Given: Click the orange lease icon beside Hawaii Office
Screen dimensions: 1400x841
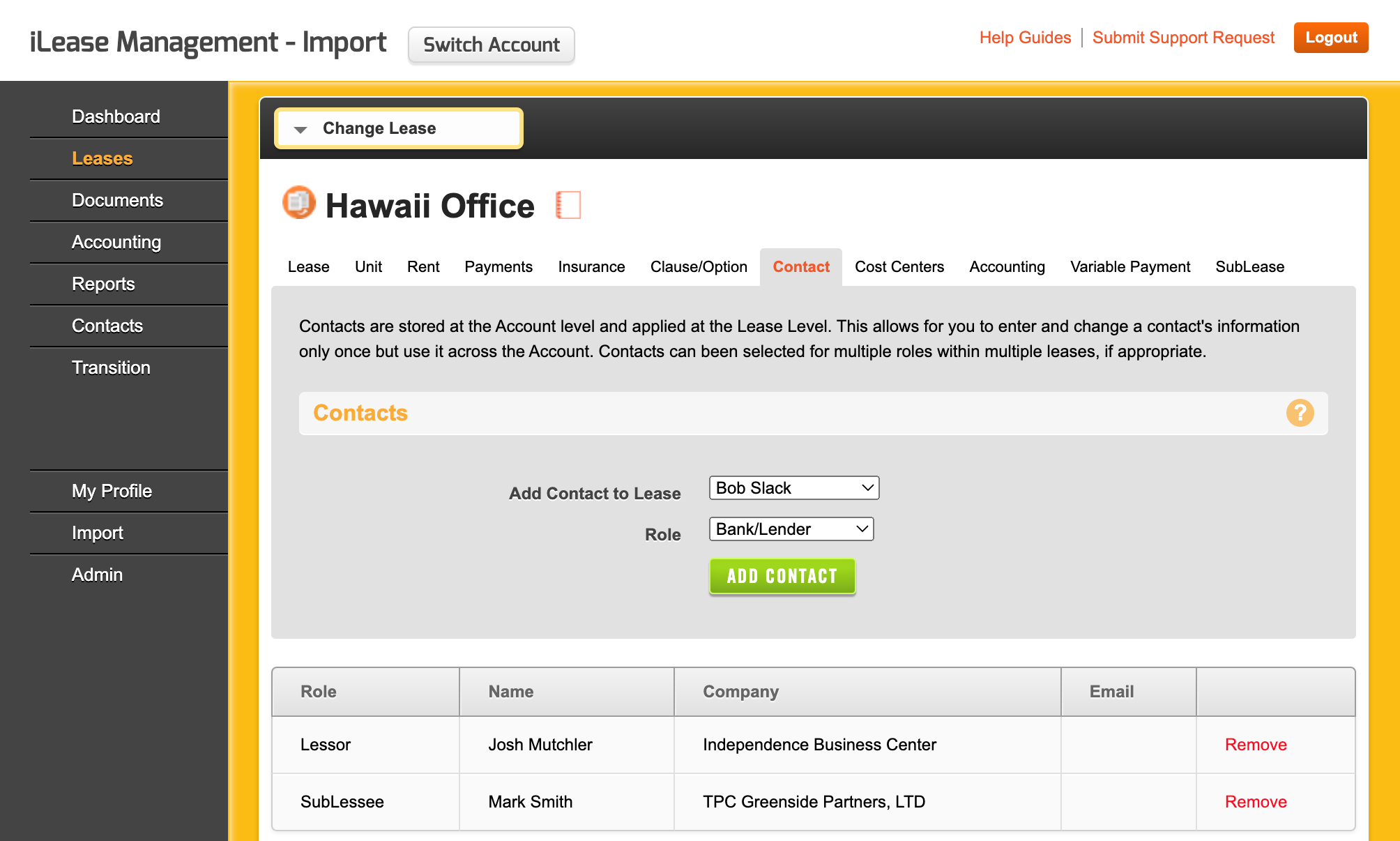Looking at the screenshot, I should pyautogui.click(x=299, y=203).
